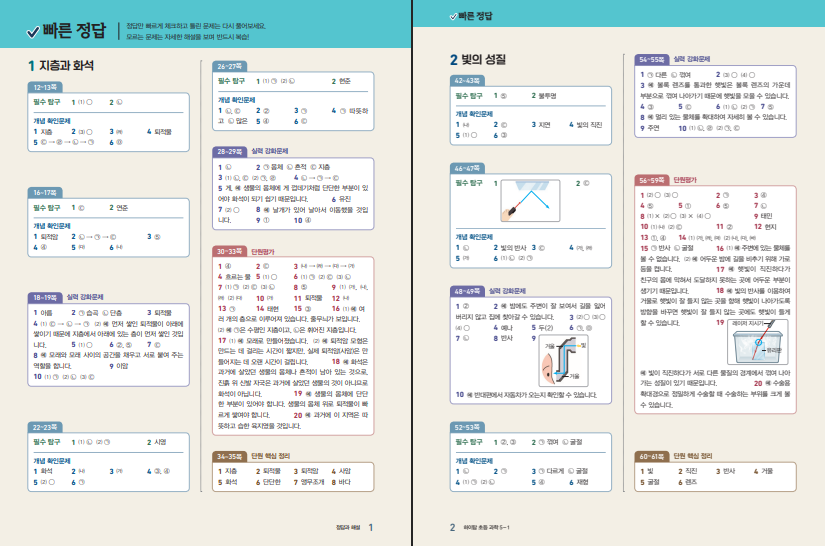The image size is (825, 546).
Task: Select the 12~13쪽 page tab
Action: click(x=47, y=87)
